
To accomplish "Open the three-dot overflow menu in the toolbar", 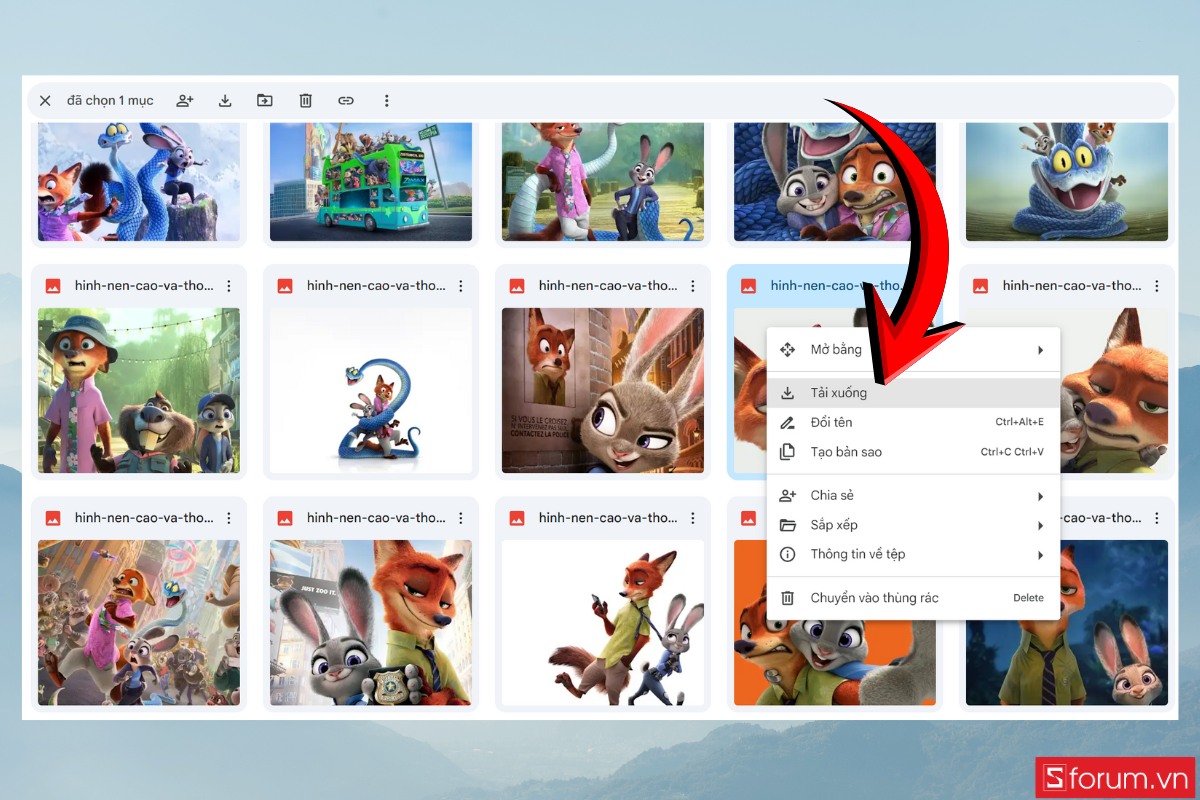I will point(387,100).
